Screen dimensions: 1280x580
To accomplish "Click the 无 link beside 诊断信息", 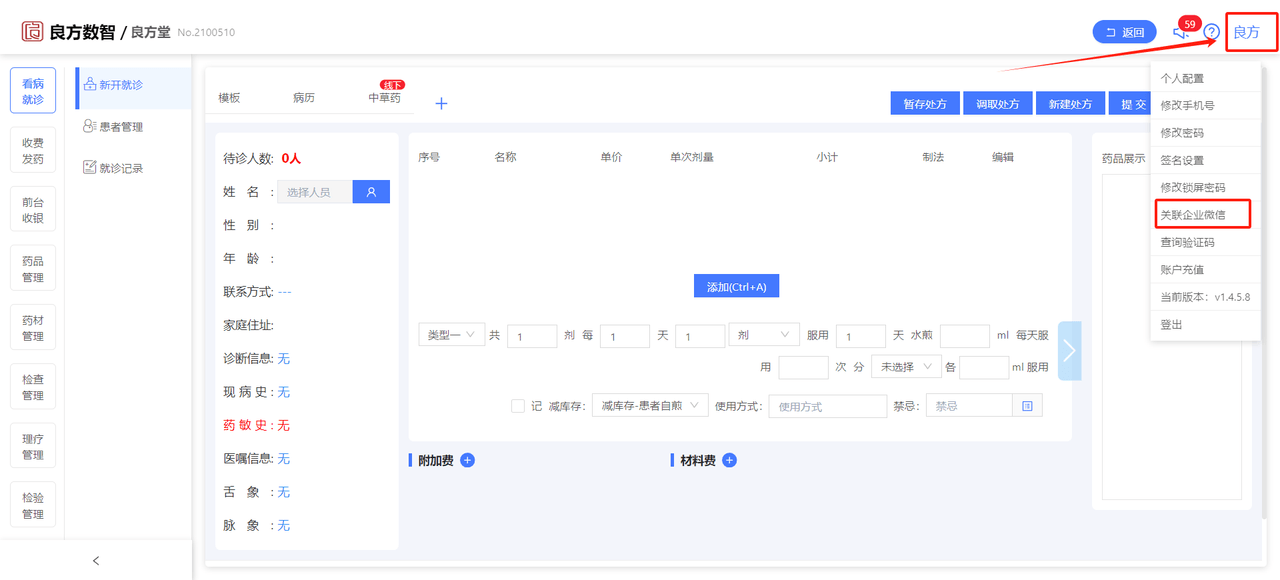I will coord(284,358).
